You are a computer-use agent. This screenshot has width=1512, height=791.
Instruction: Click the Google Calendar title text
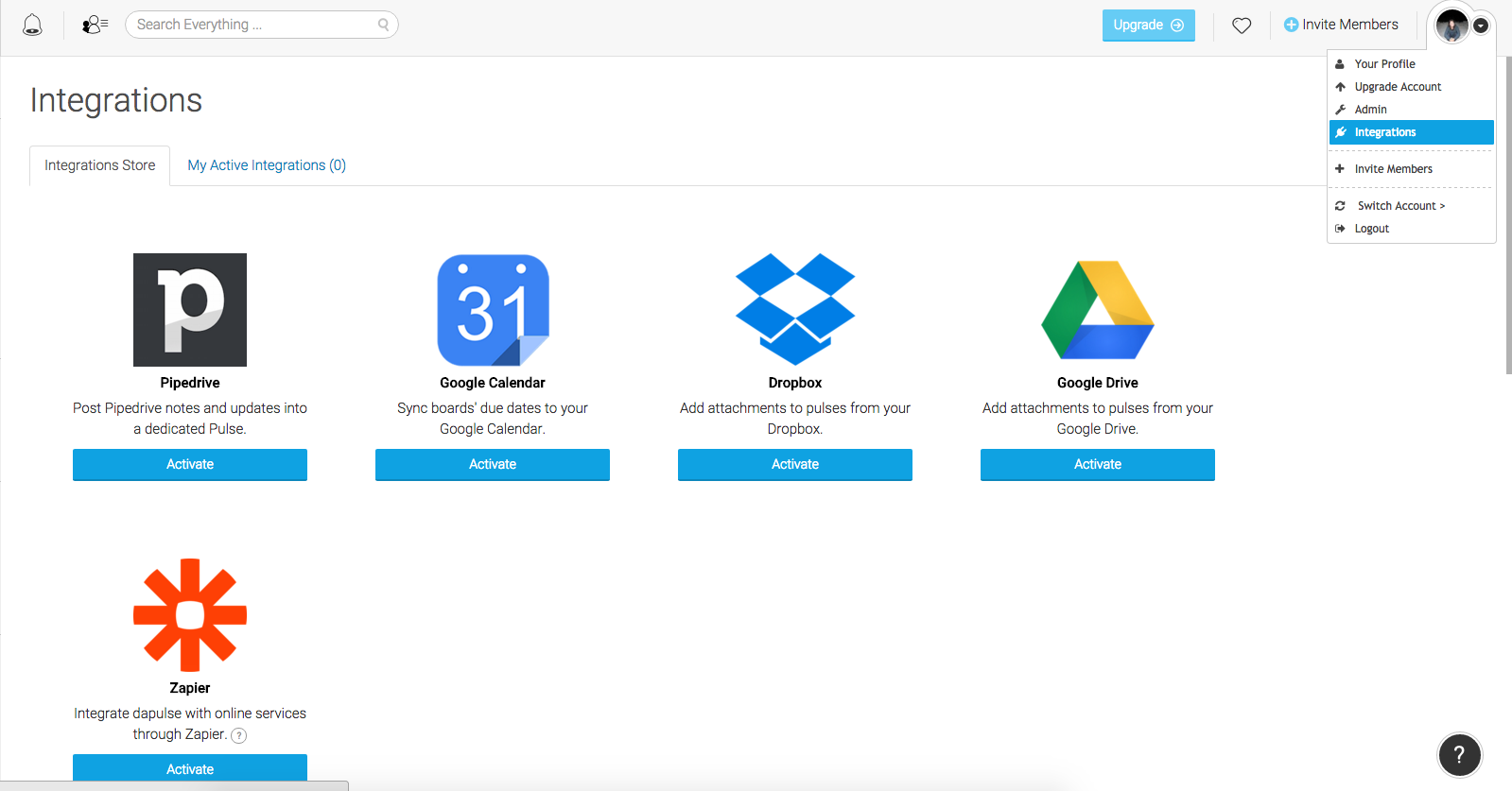tap(493, 383)
